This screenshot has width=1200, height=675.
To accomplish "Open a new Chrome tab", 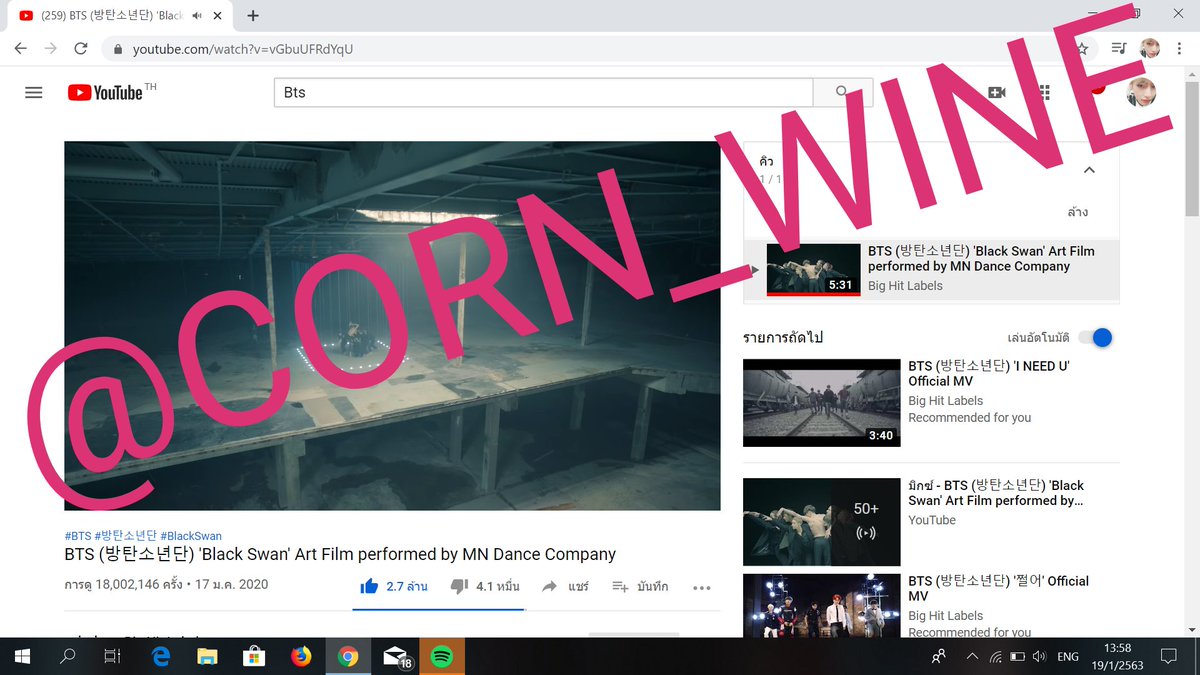I will (253, 16).
